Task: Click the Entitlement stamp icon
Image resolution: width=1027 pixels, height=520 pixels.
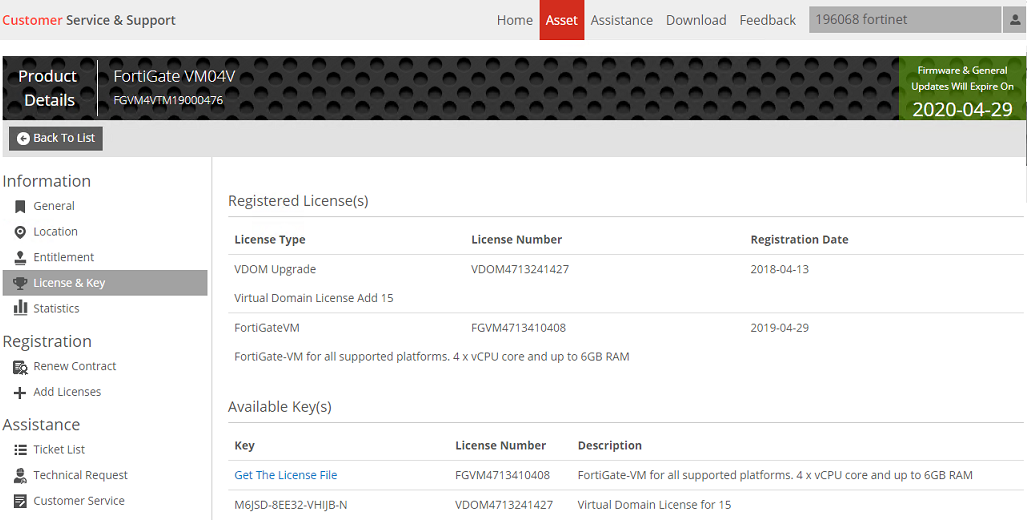Action: pyautogui.click(x=20, y=258)
